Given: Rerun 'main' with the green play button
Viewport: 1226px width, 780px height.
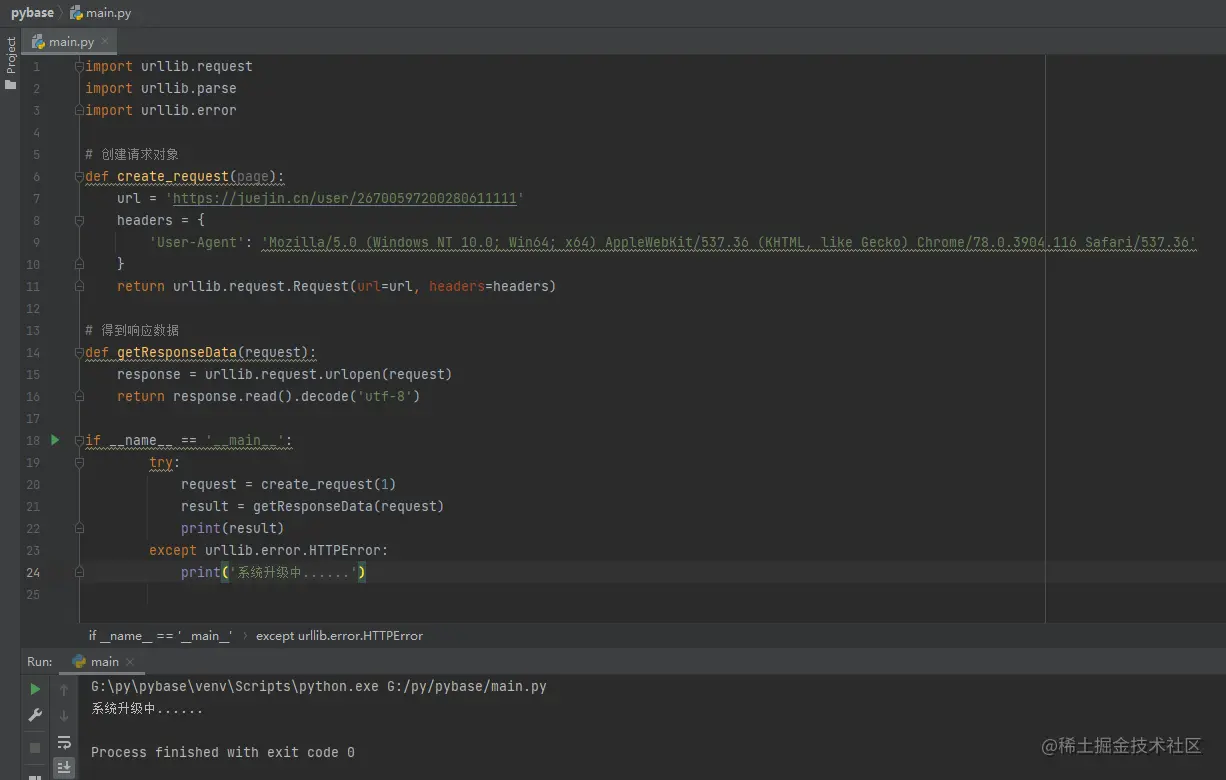Looking at the screenshot, I should [x=35, y=689].
